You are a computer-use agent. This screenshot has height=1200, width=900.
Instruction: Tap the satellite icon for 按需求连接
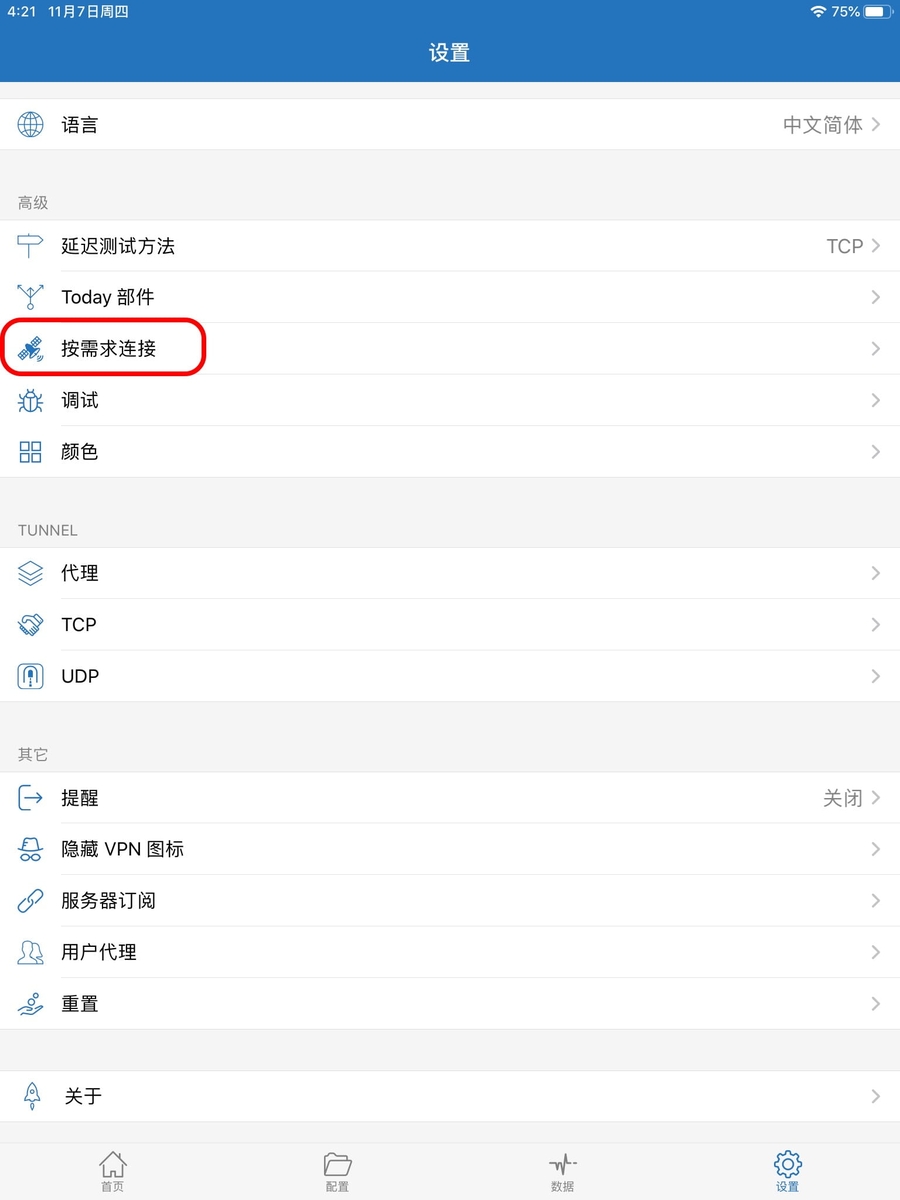click(31, 349)
